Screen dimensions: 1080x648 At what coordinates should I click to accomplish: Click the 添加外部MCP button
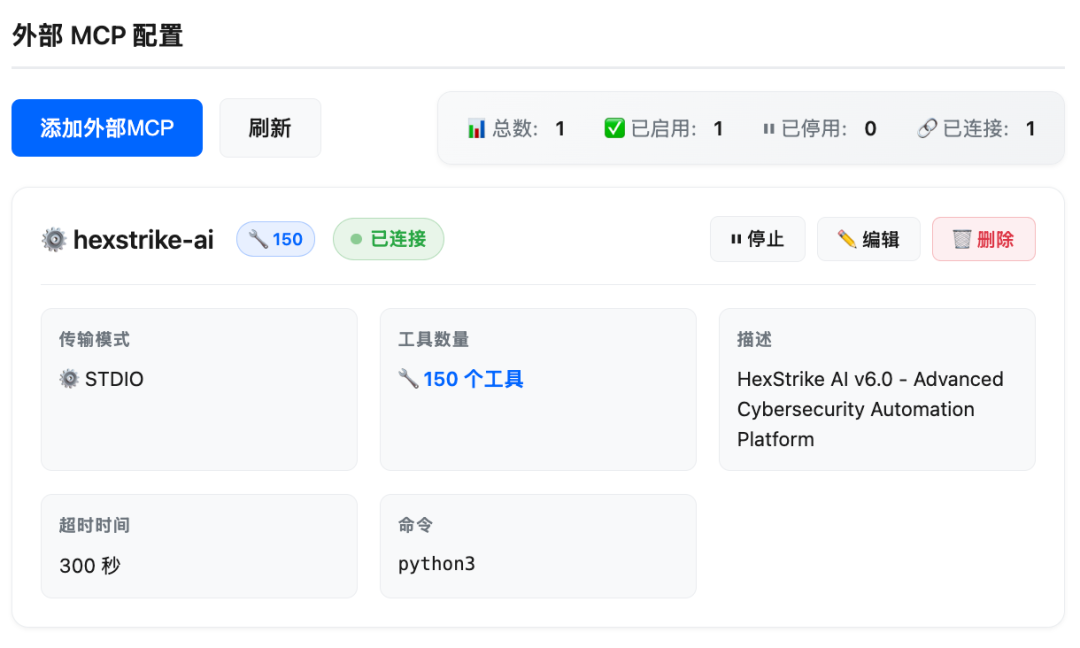107,128
